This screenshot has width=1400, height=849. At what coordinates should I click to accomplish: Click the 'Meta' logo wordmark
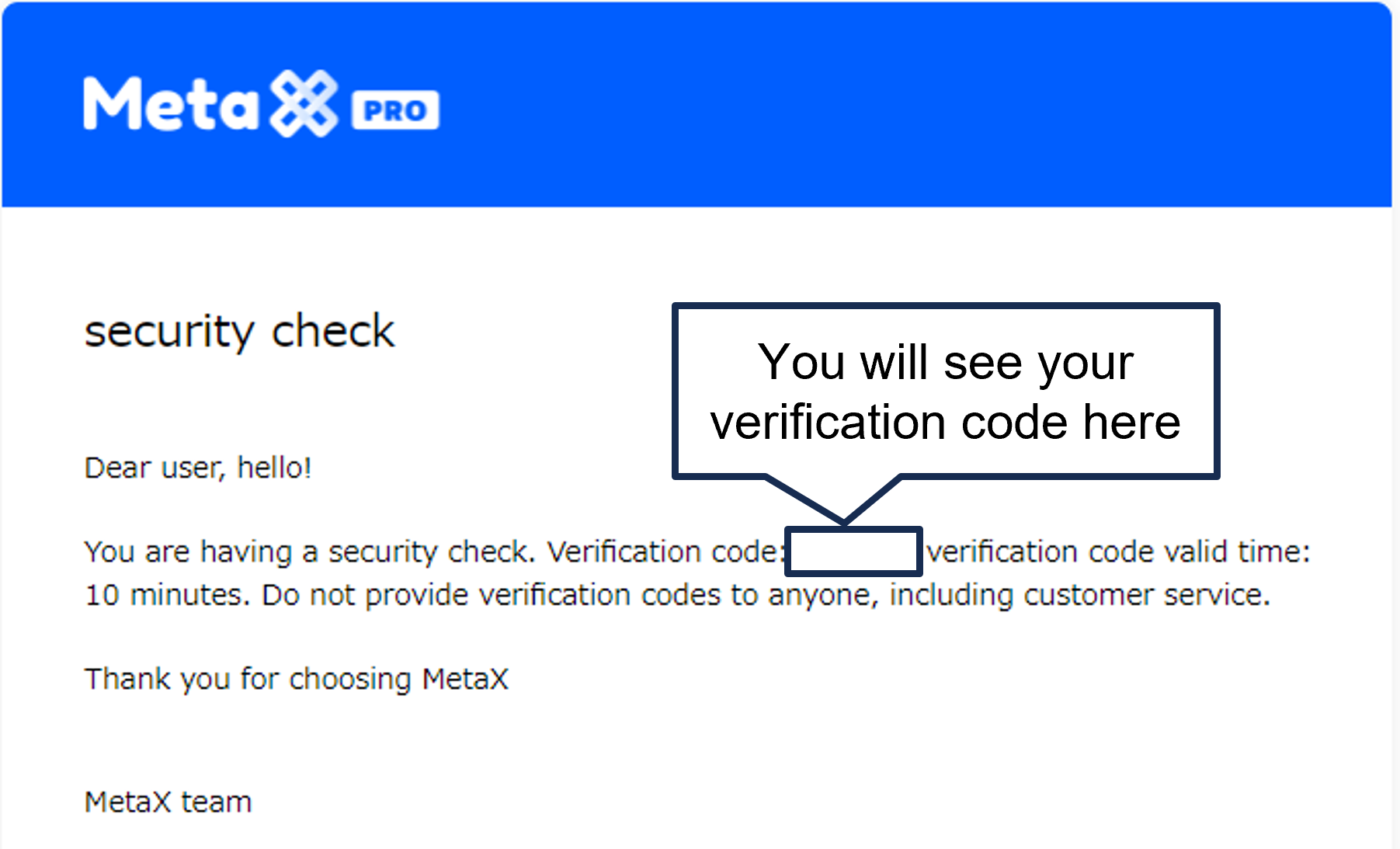click(171, 104)
